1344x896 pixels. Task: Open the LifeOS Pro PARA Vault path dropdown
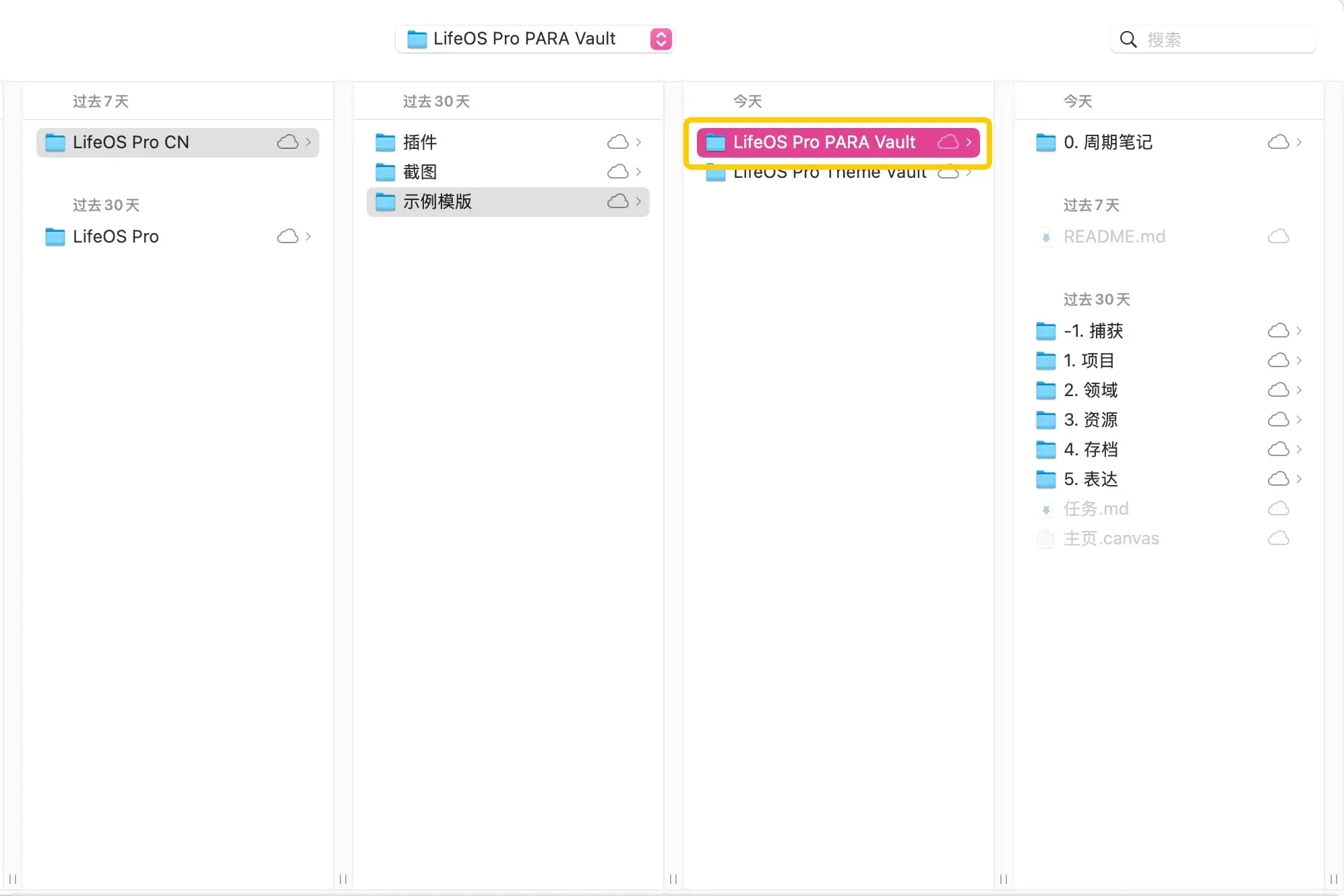pos(661,39)
